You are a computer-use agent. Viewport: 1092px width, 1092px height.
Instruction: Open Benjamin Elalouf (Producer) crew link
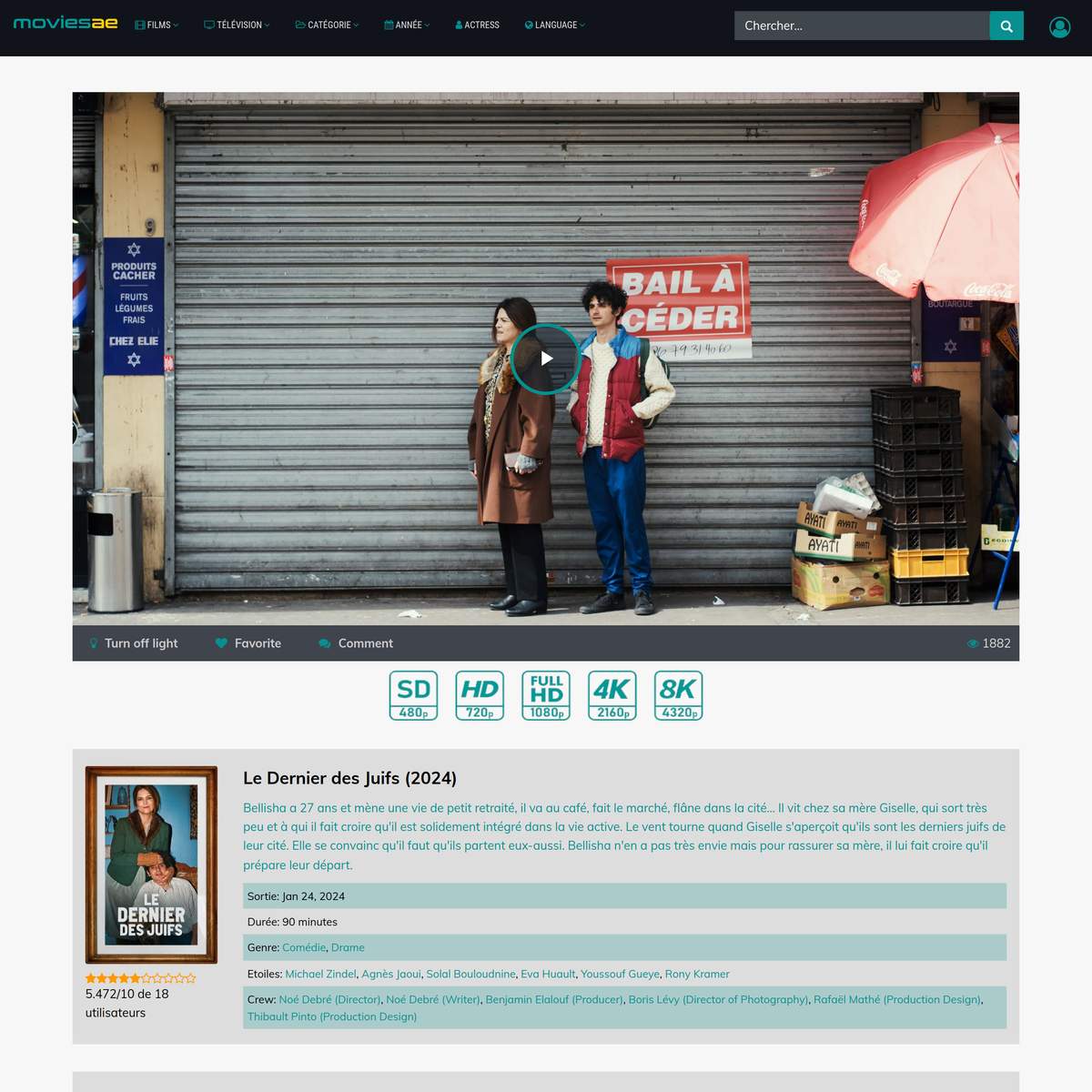pos(554,999)
